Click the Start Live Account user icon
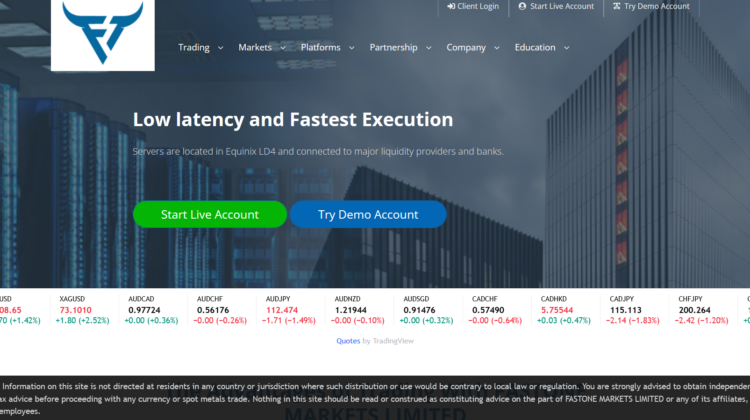This screenshot has height=420, width=750. [x=522, y=6]
